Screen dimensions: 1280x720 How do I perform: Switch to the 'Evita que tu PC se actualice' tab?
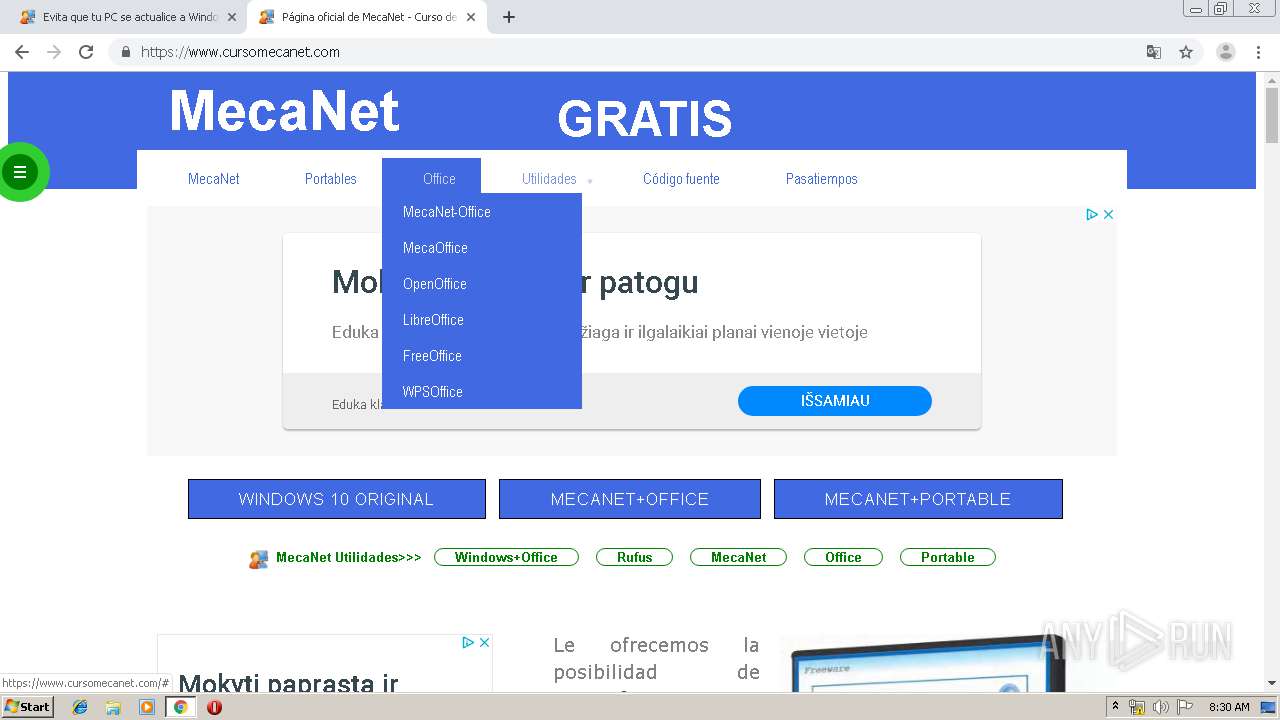128,17
